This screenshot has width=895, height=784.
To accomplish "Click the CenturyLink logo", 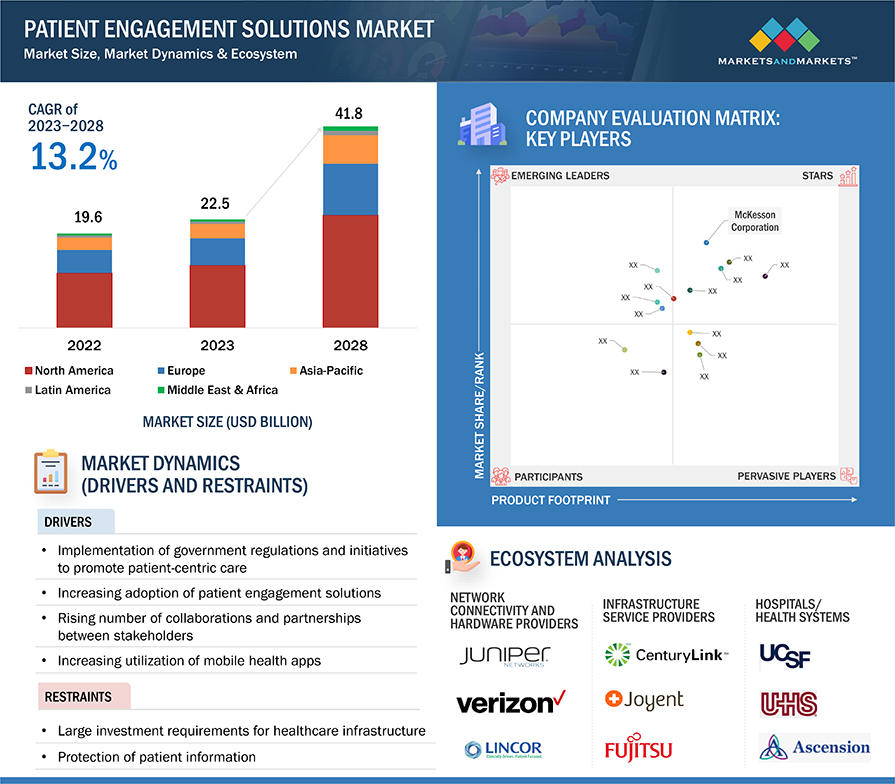I will pos(666,656).
